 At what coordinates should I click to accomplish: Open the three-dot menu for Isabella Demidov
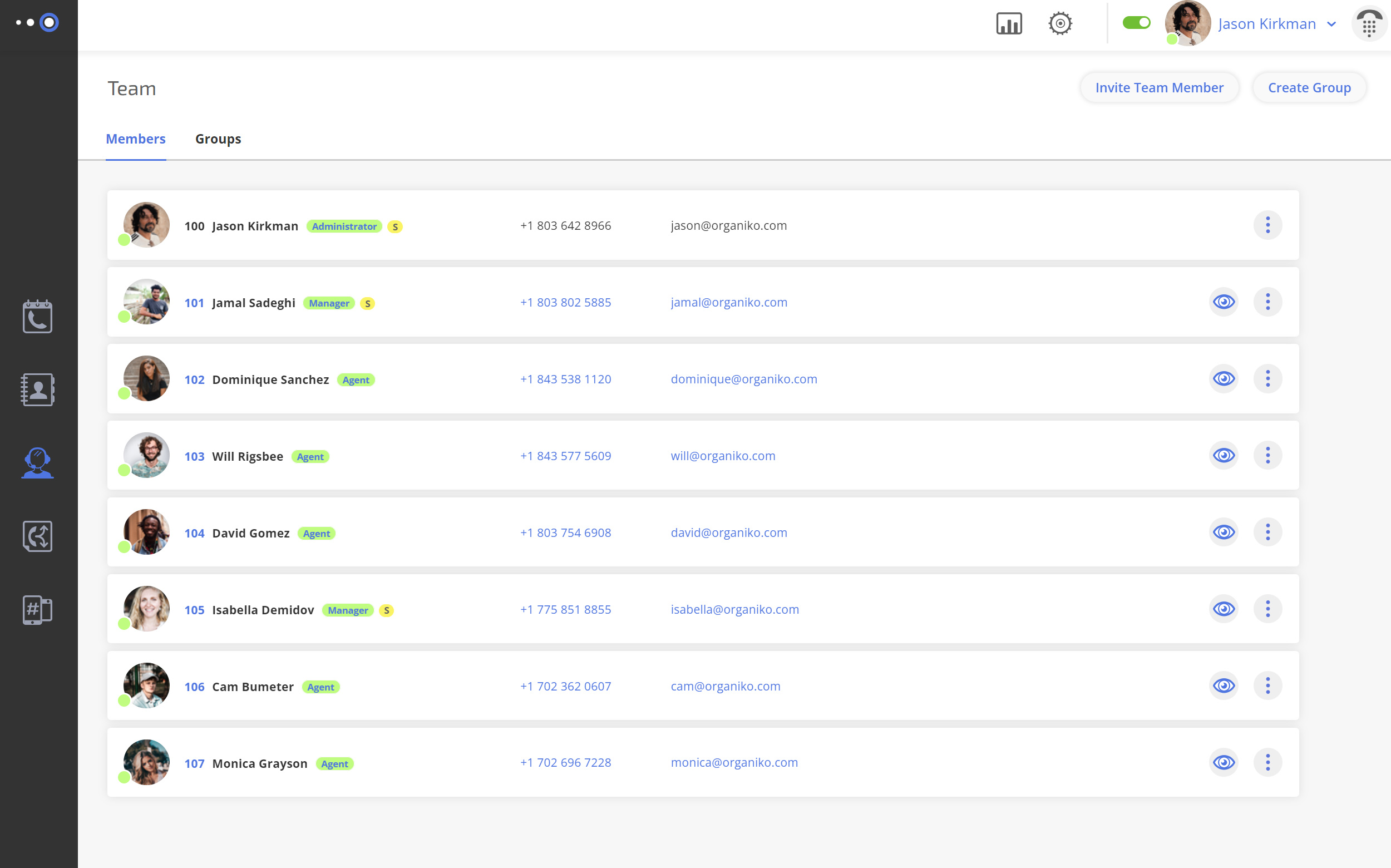[x=1267, y=609]
